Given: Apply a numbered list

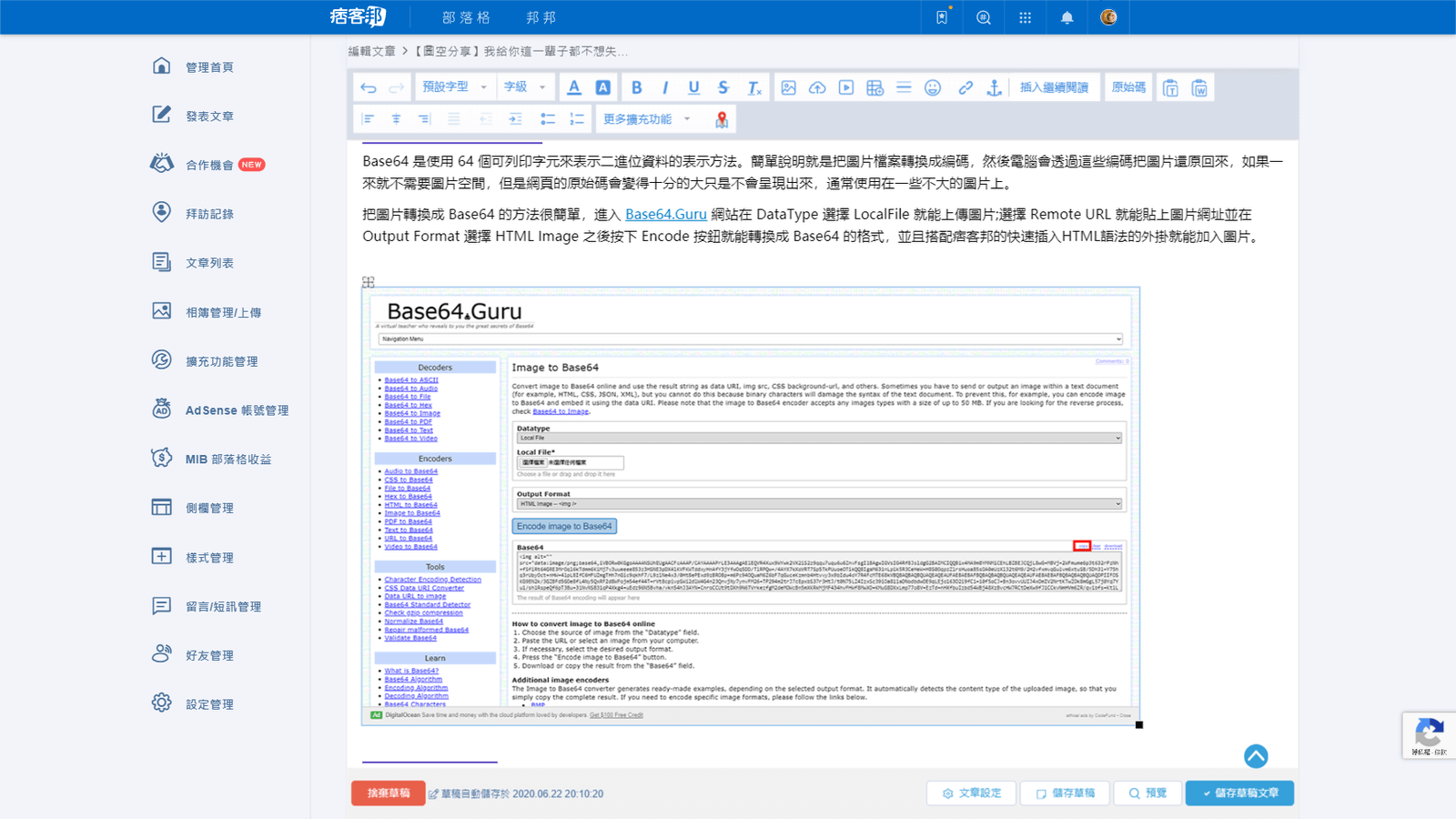Looking at the screenshot, I should [x=576, y=118].
